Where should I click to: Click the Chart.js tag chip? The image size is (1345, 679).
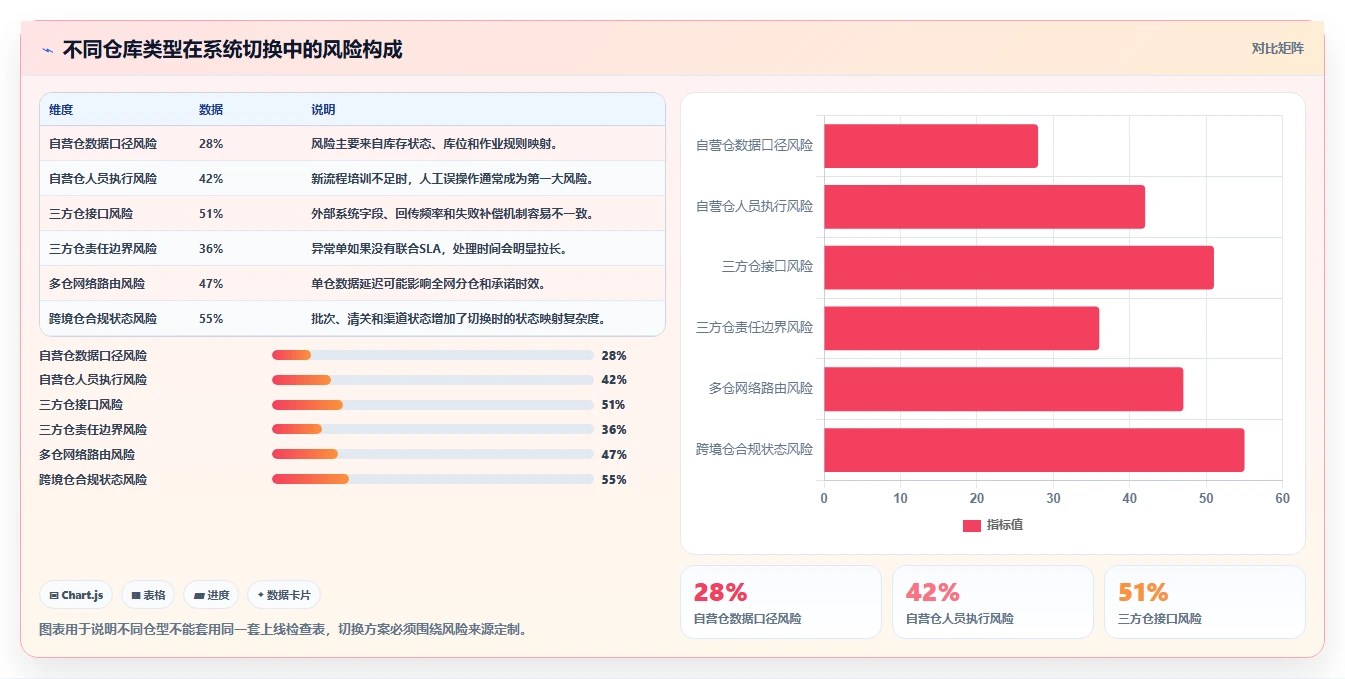coord(77,595)
